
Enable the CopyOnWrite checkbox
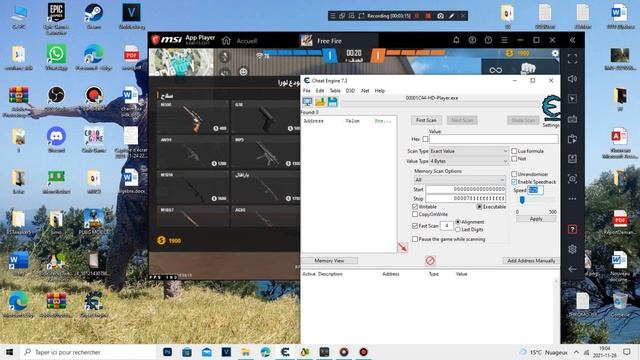click(415, 214)
